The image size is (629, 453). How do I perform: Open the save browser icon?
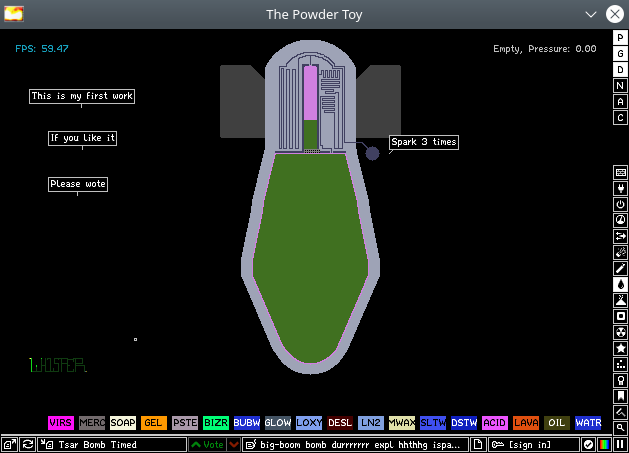coord(10,445)
